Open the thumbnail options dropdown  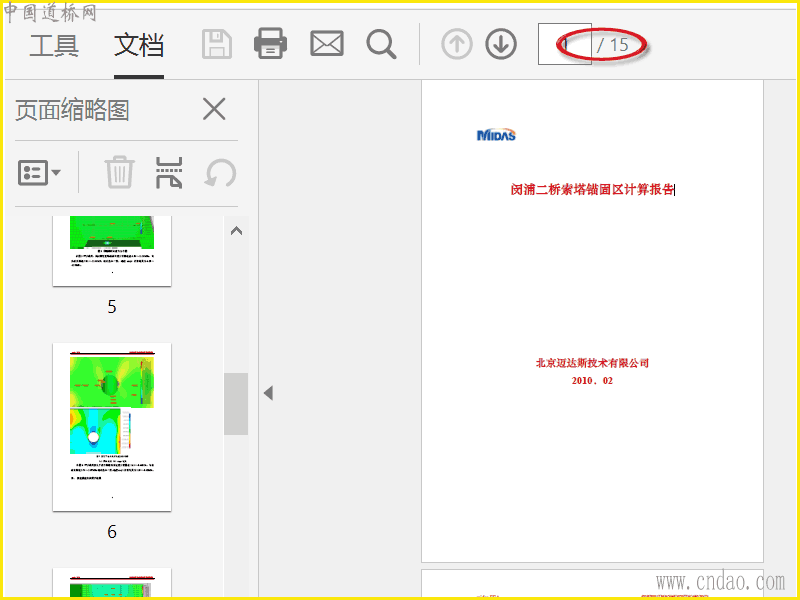(39, 172)
